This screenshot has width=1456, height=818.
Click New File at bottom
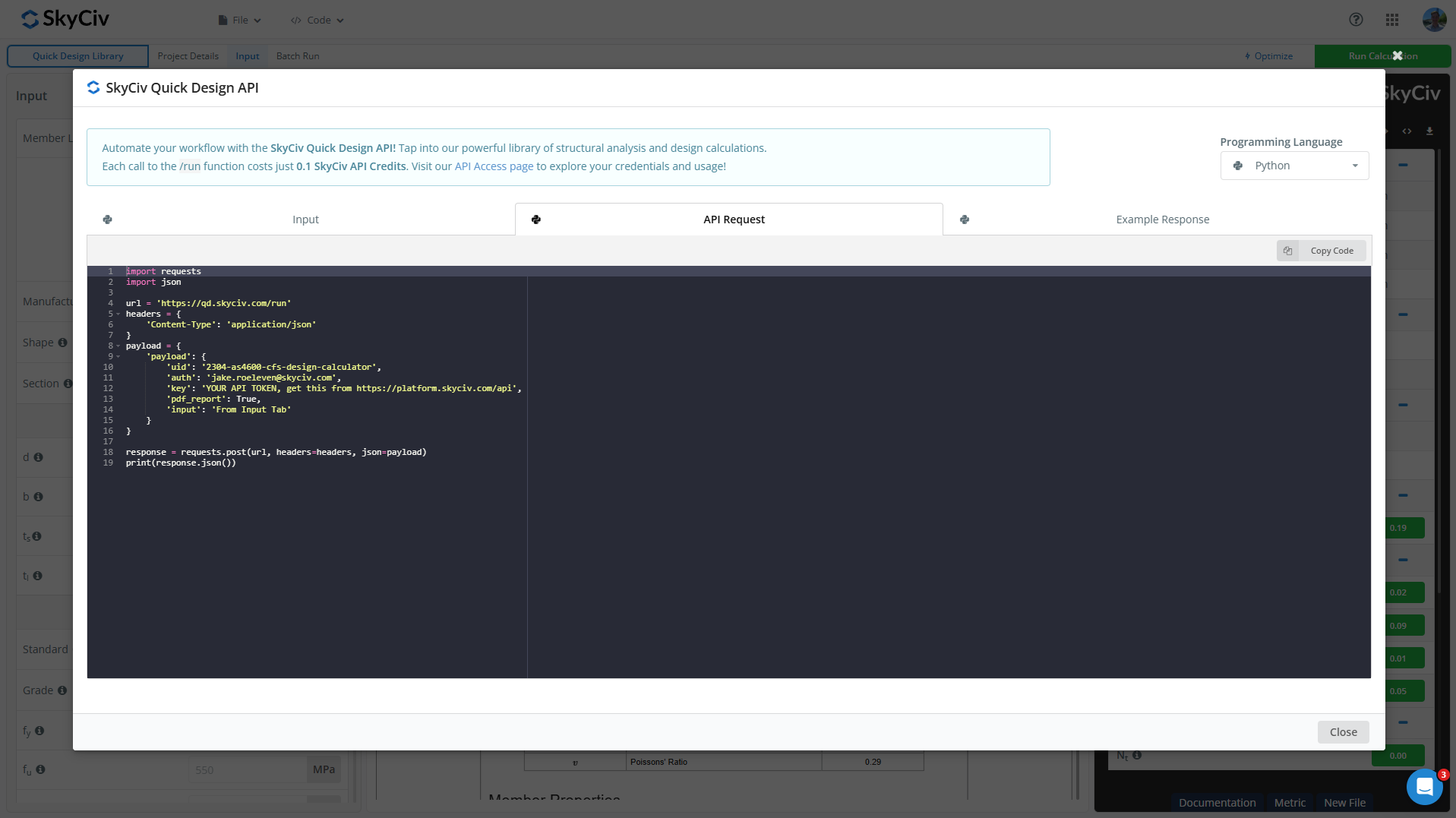(x=1344, y=803)
